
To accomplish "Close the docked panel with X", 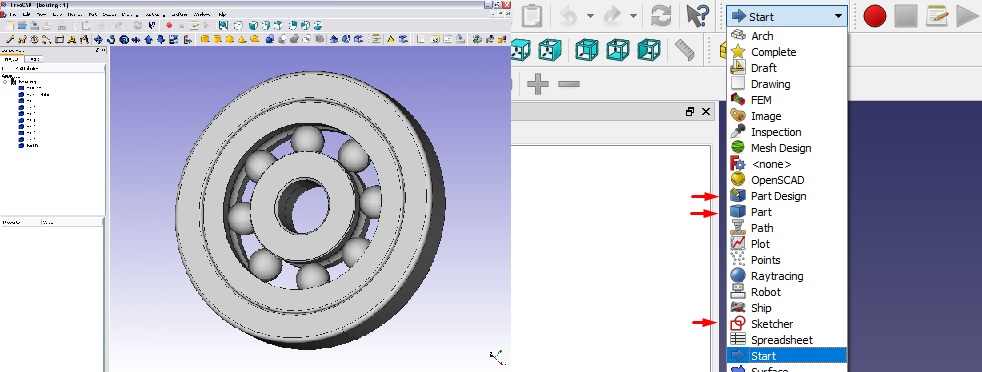I will click(x=706, y=112).
